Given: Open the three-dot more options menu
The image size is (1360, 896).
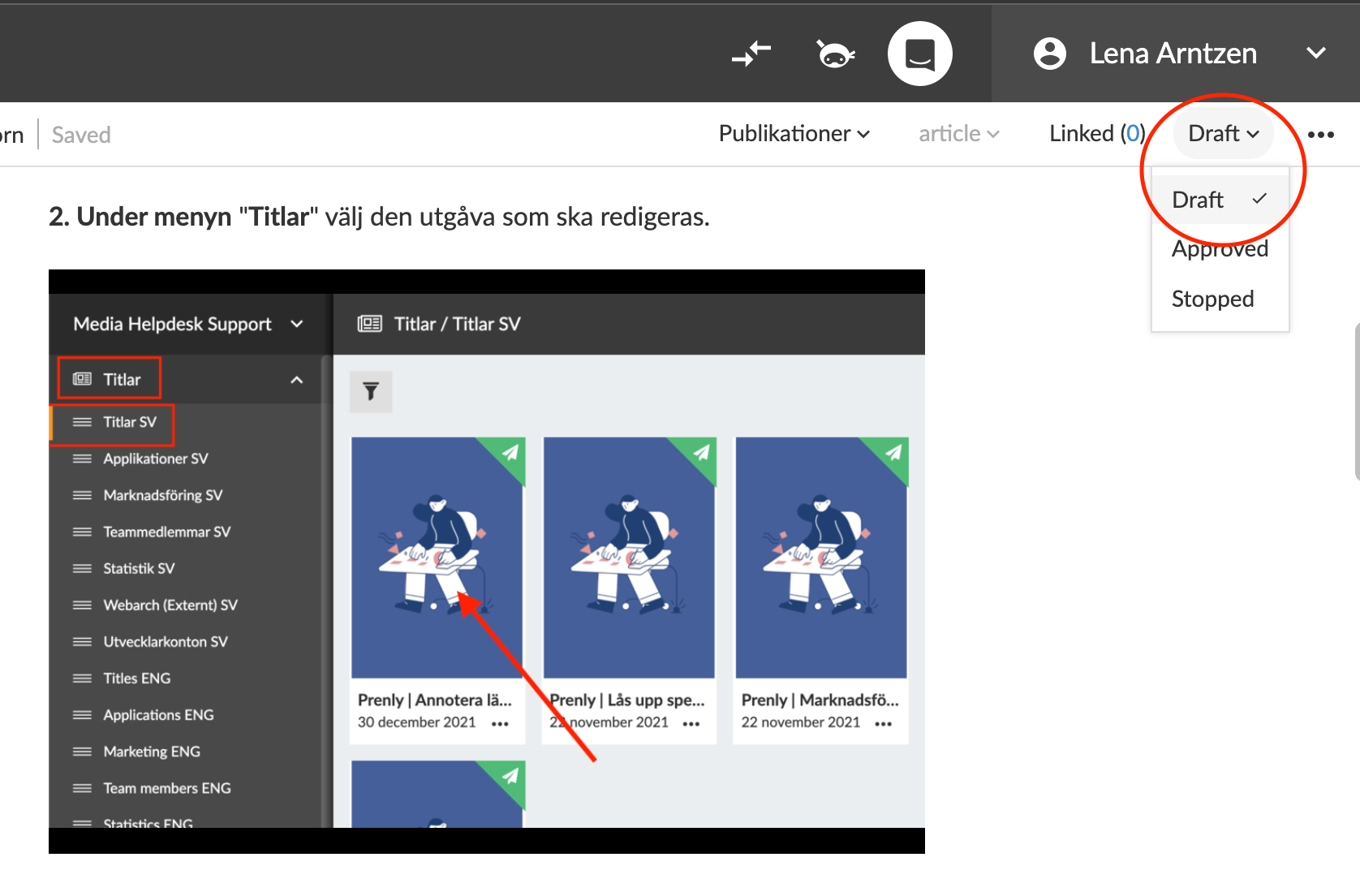Looking at the screenshot, I should click(1320, 135).
